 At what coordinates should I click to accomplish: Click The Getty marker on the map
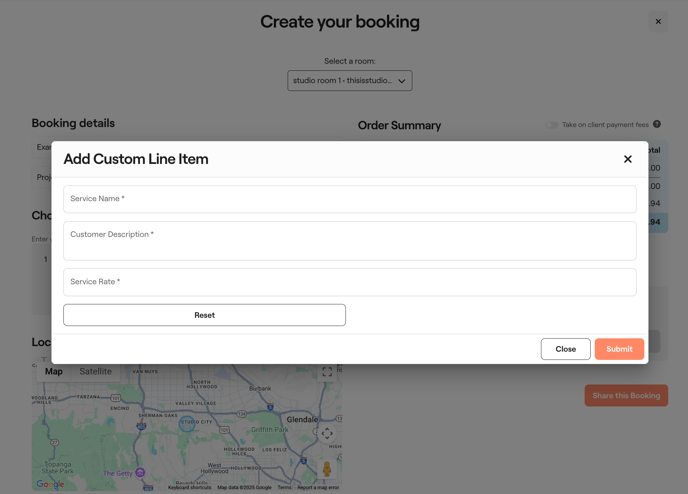click(140, 472)
